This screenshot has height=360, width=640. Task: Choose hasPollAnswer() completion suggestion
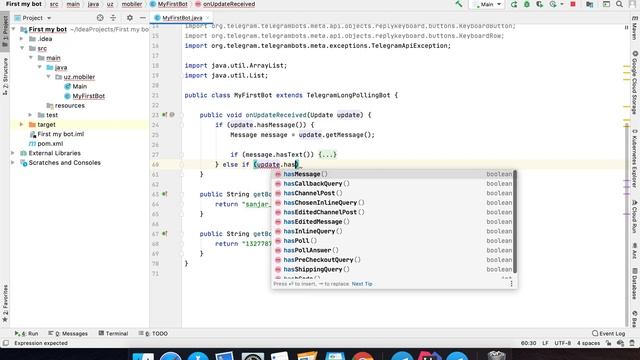393,250
